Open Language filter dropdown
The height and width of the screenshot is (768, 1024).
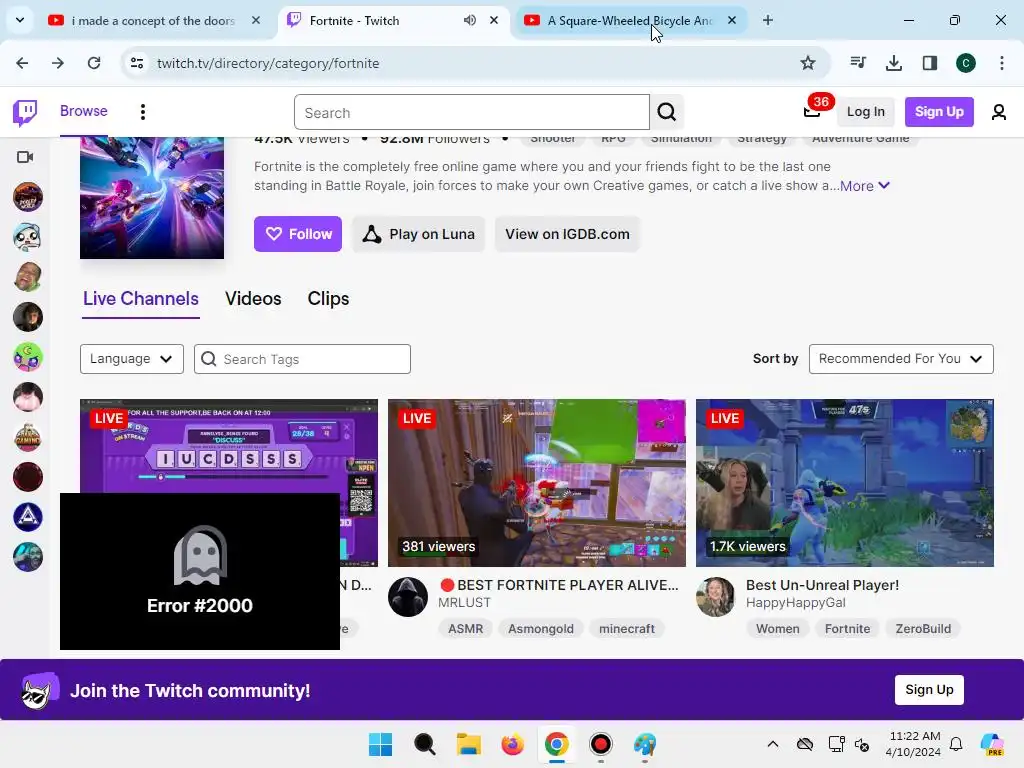[x=132, y=359]
